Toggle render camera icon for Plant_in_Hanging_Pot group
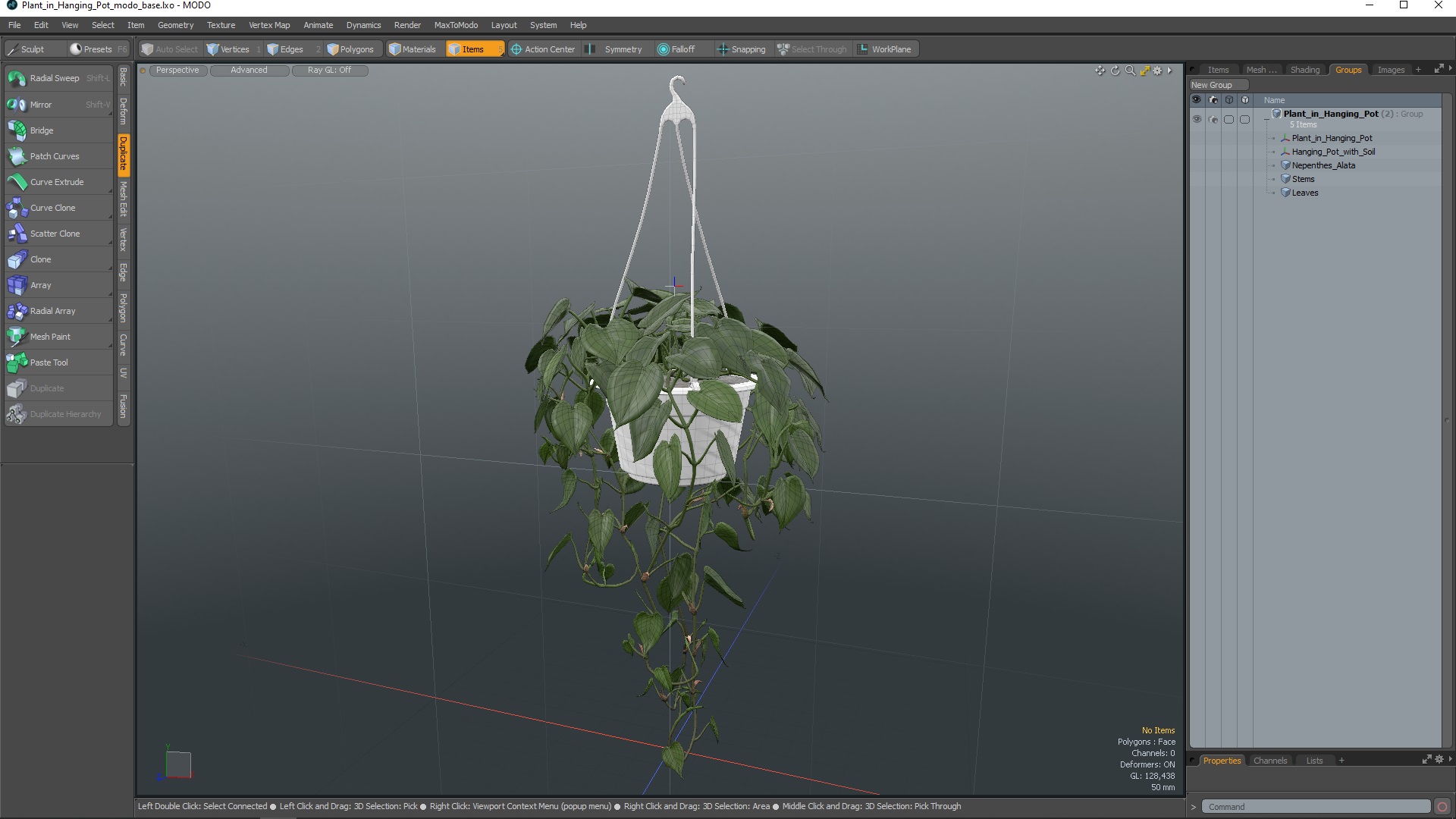1456x819 pixels. (x=1213, y=120)
